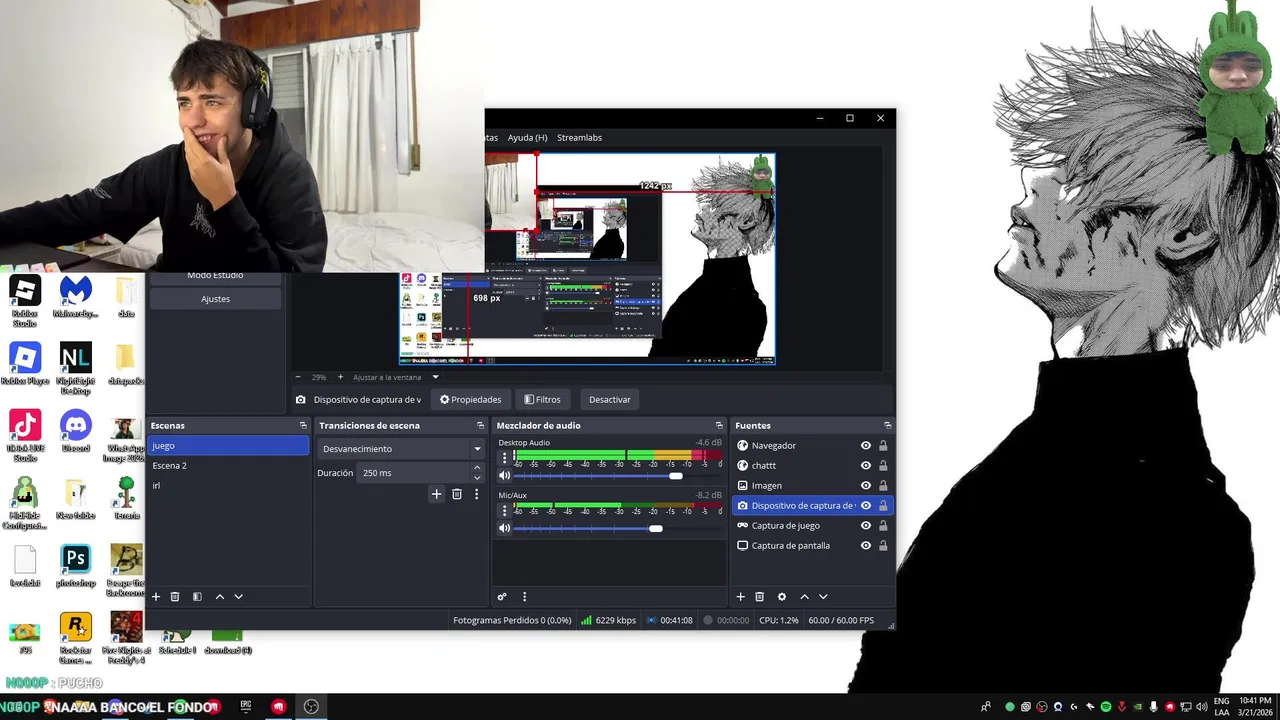Open audio mixer bottom three-dot menu
The width and height of the screenshot is (1280, 720).
click(524, 597)
